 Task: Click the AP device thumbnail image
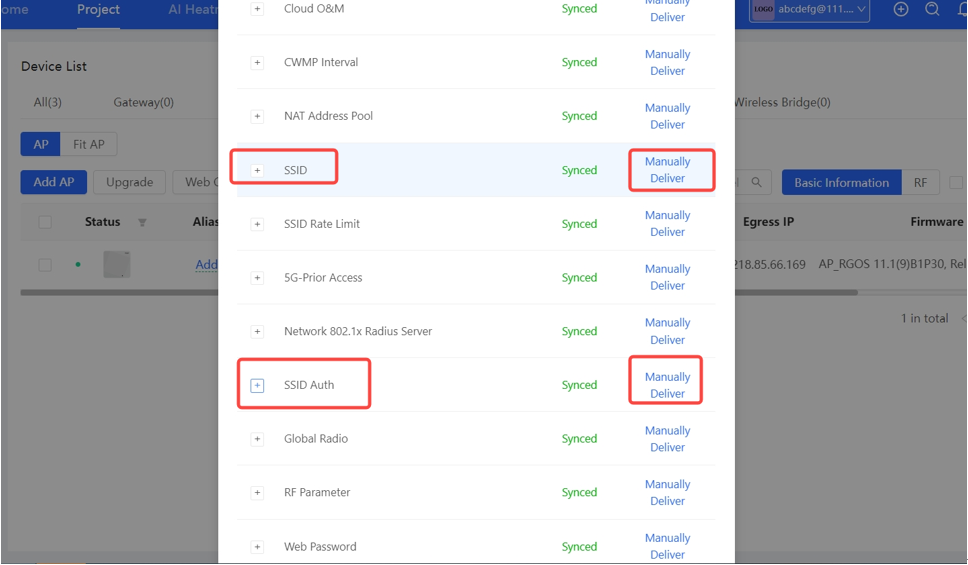coord(117,264)
